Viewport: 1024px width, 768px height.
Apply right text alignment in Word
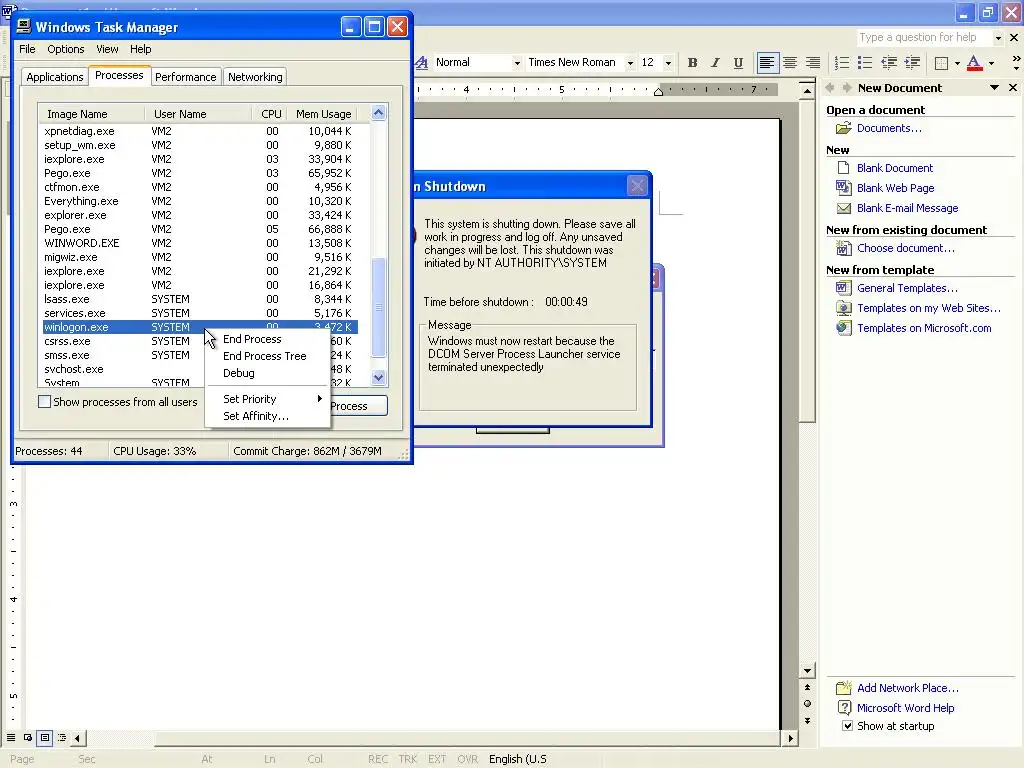[812, 63]
